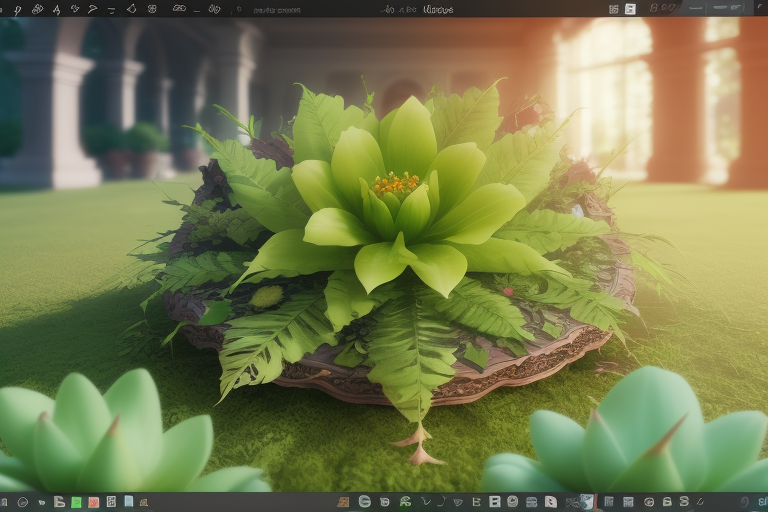Select the white floppy-disk save icon in bottom toolbar
The height and width of the screenshot is (512, 768).
coord(495,501)
